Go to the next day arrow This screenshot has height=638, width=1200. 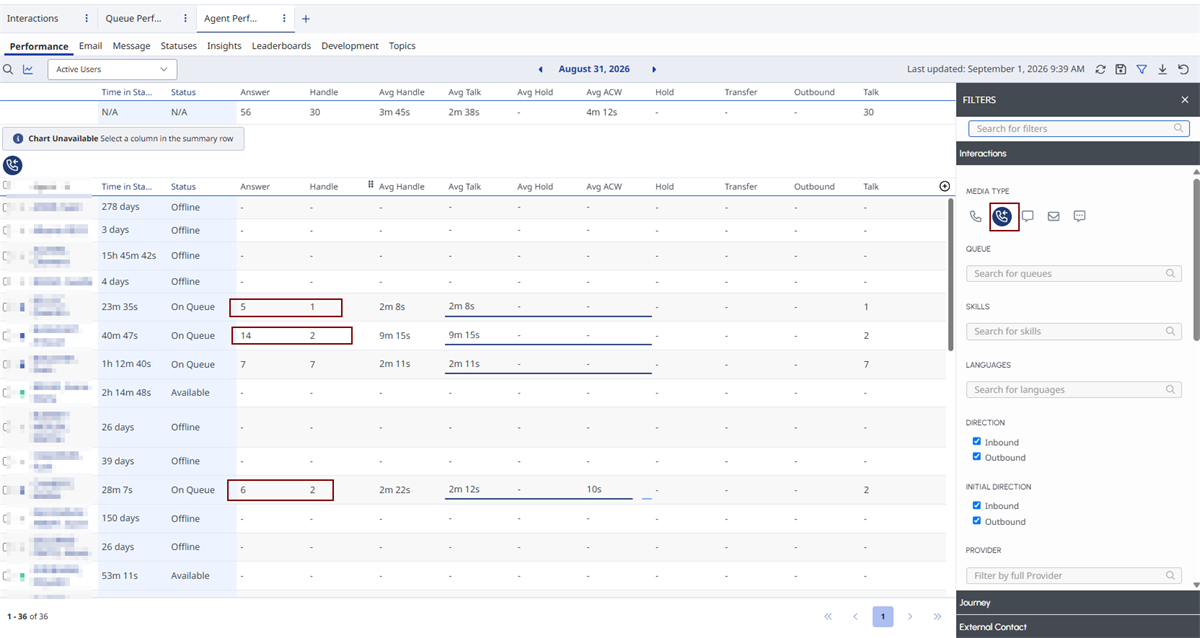tap(654, 70)
